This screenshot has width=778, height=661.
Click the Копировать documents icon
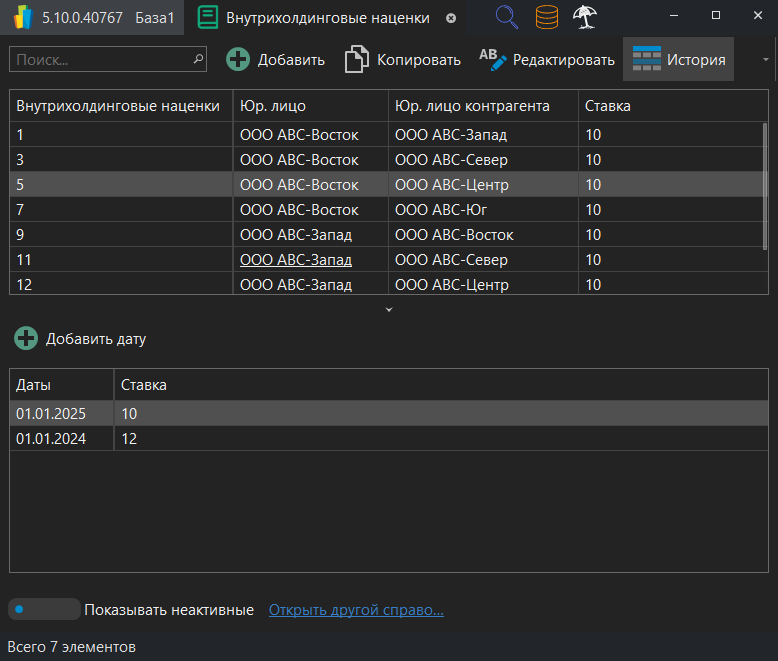pos(356,59)
